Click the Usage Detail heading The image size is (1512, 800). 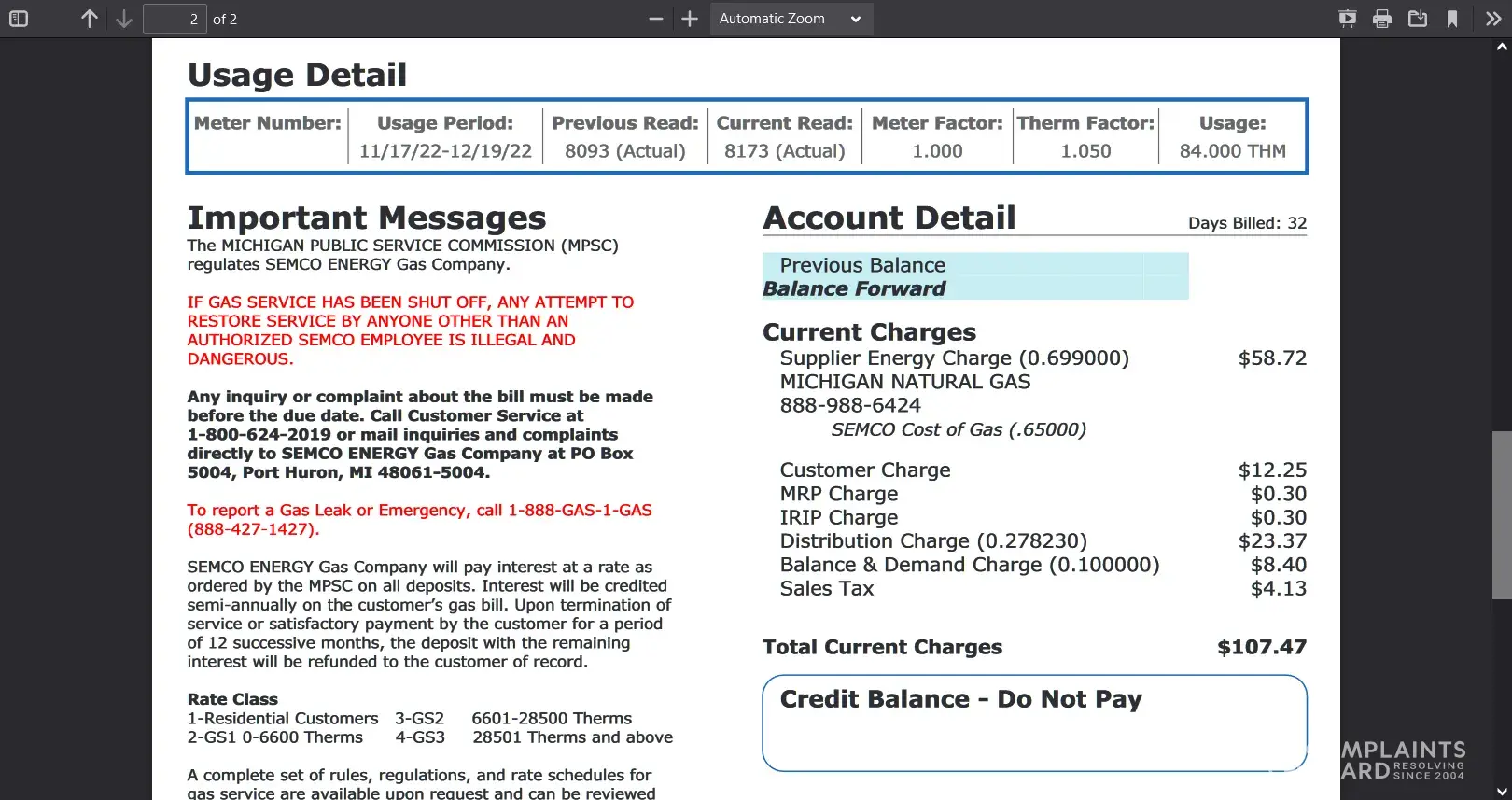(297, 75)
